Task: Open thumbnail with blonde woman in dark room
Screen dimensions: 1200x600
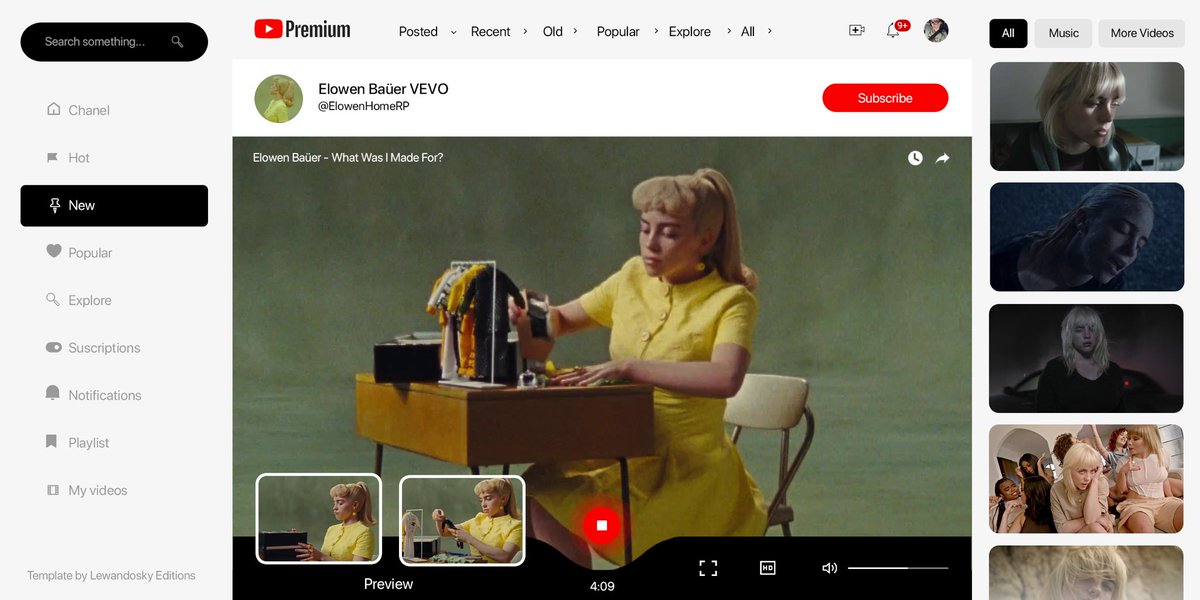Action: [x=1087, y=358]
